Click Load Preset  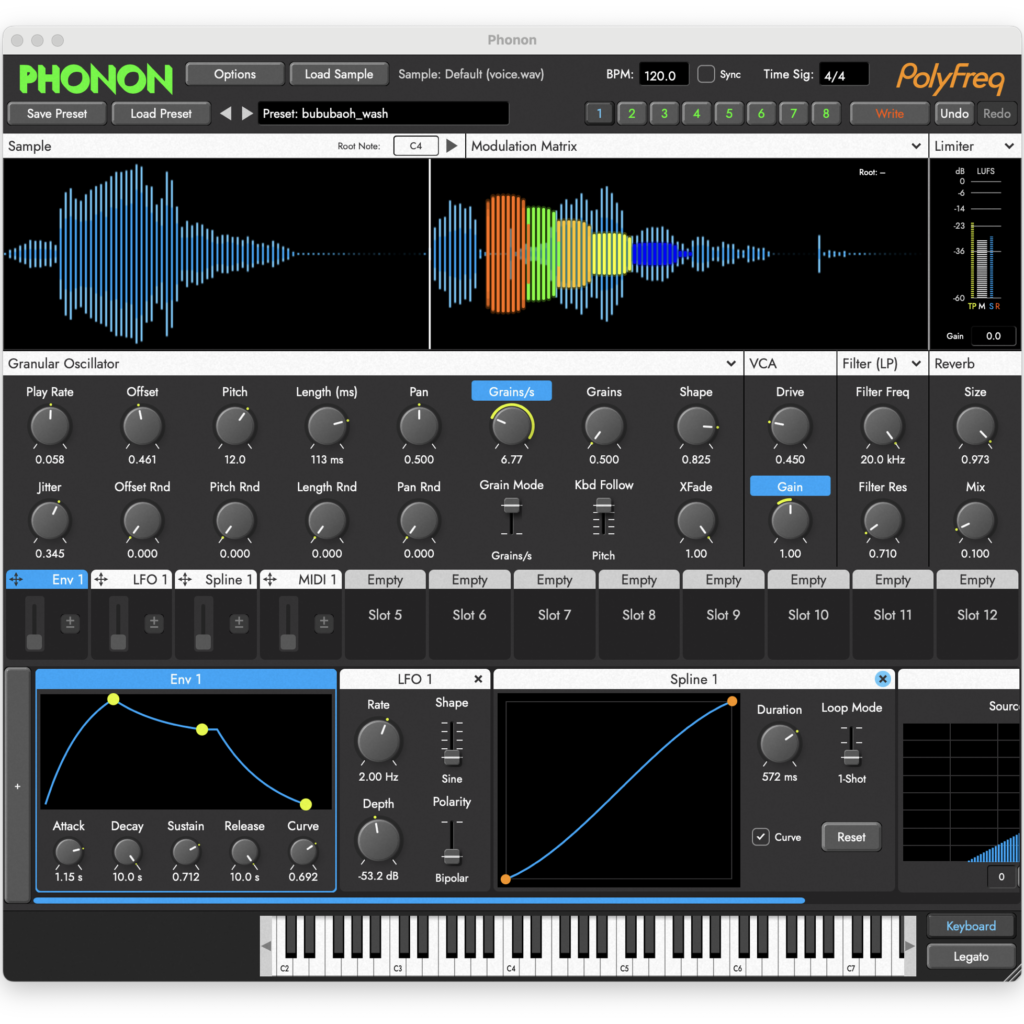tap(161, 113)
